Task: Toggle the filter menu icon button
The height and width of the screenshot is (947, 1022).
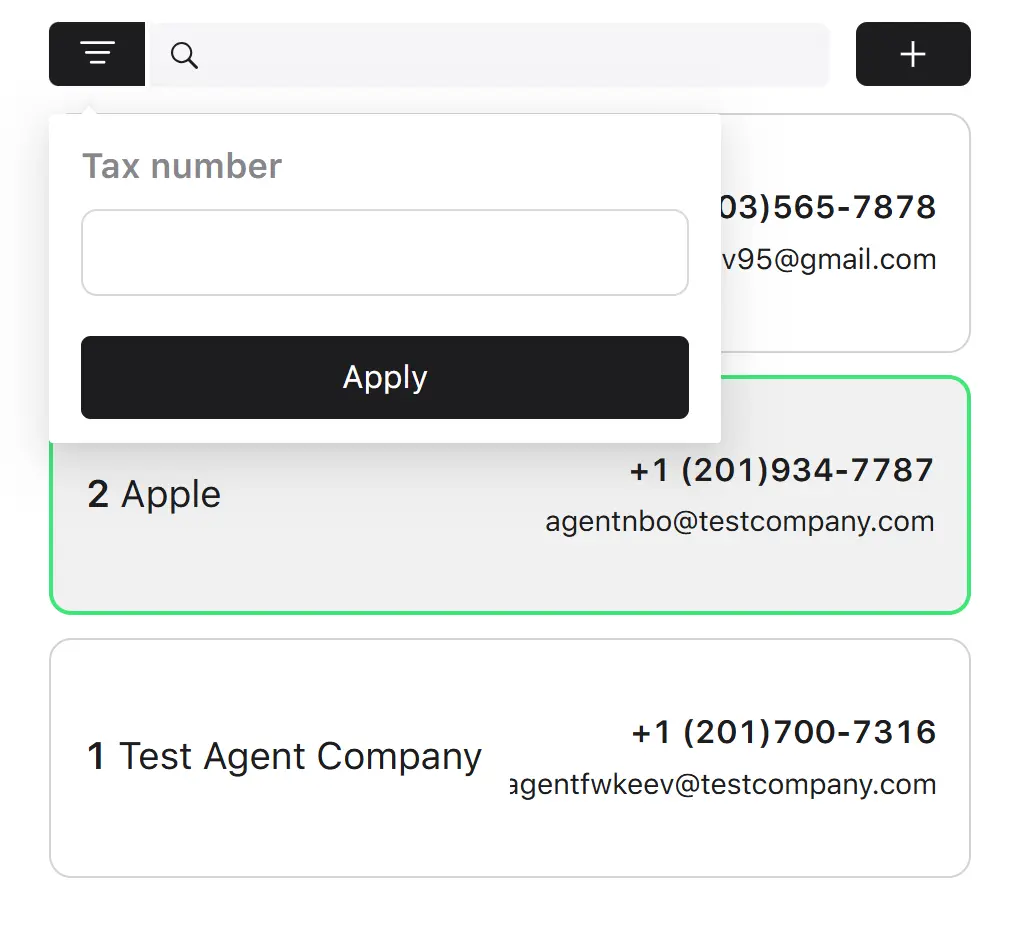Action: 96,54
